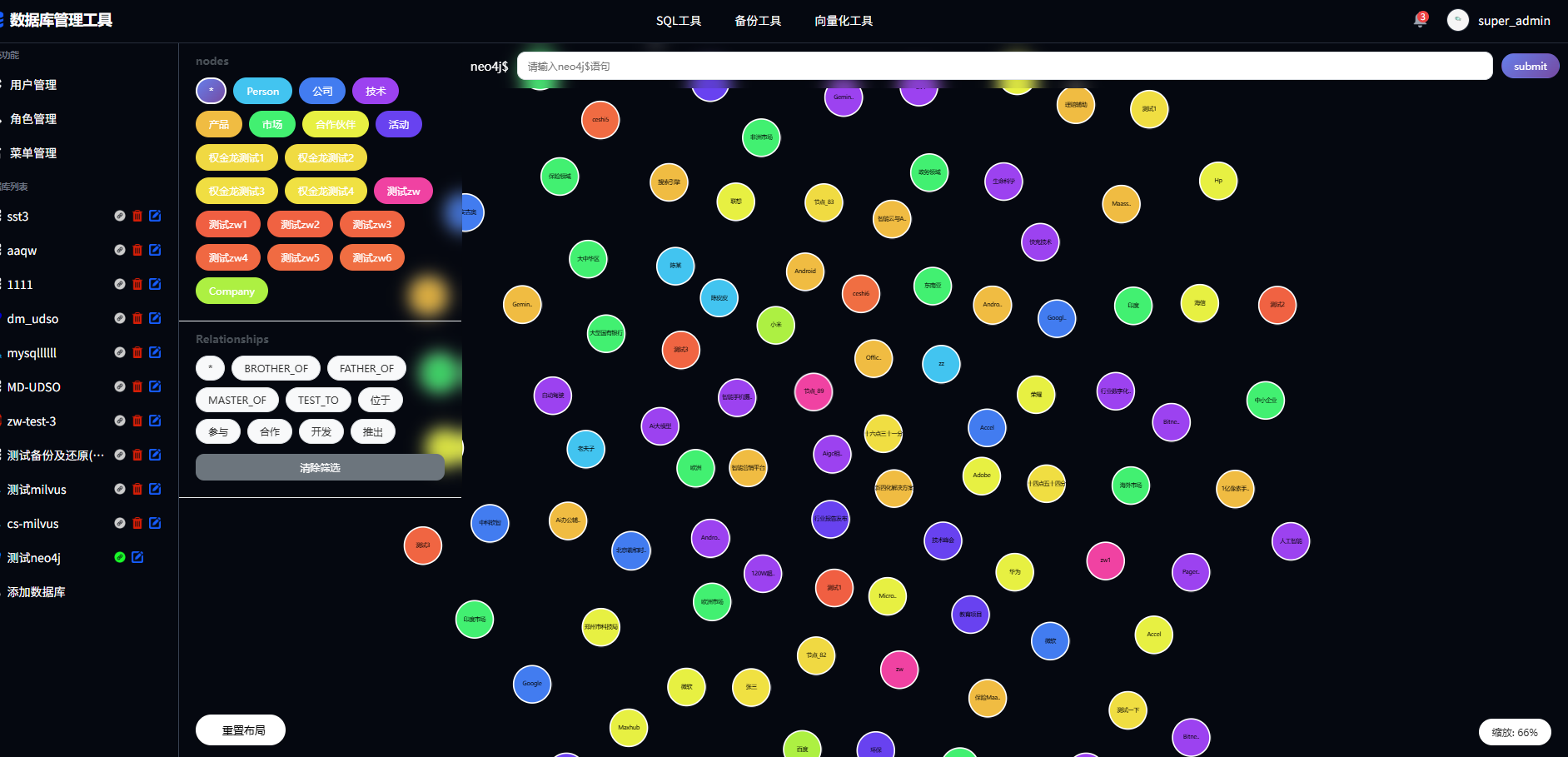Edit the aaqw database entry

click(155, 250)
